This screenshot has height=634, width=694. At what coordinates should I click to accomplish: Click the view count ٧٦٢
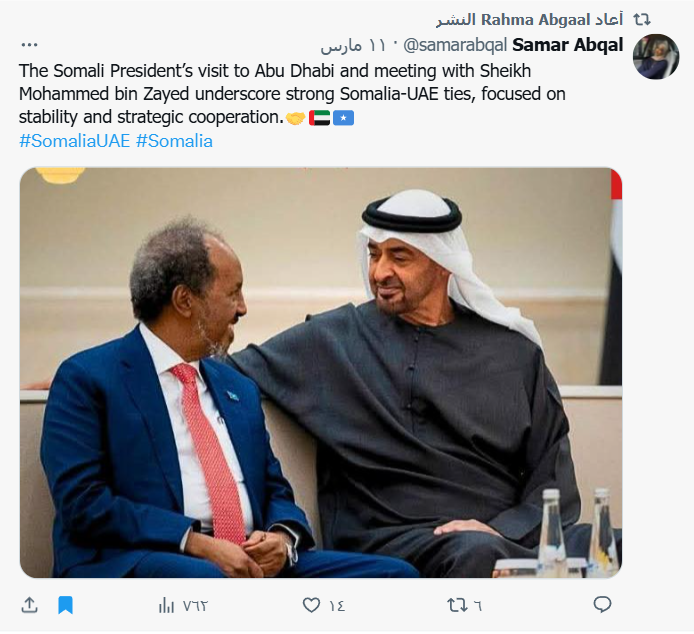pos(195,605)
